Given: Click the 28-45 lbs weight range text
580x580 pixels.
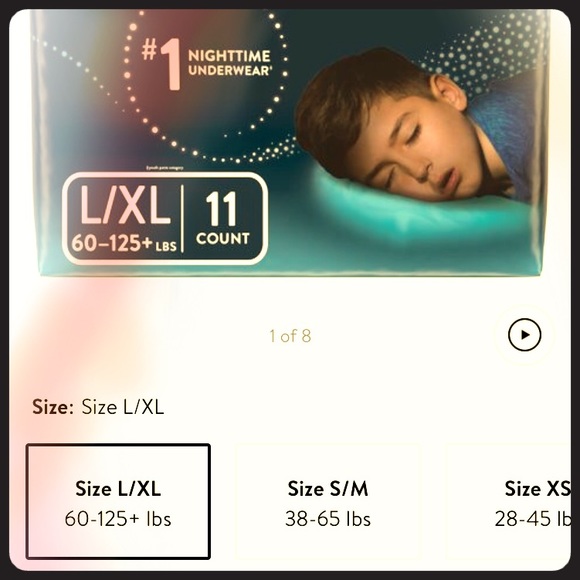Looking at the screenshot, I should [x=533, y=519].
